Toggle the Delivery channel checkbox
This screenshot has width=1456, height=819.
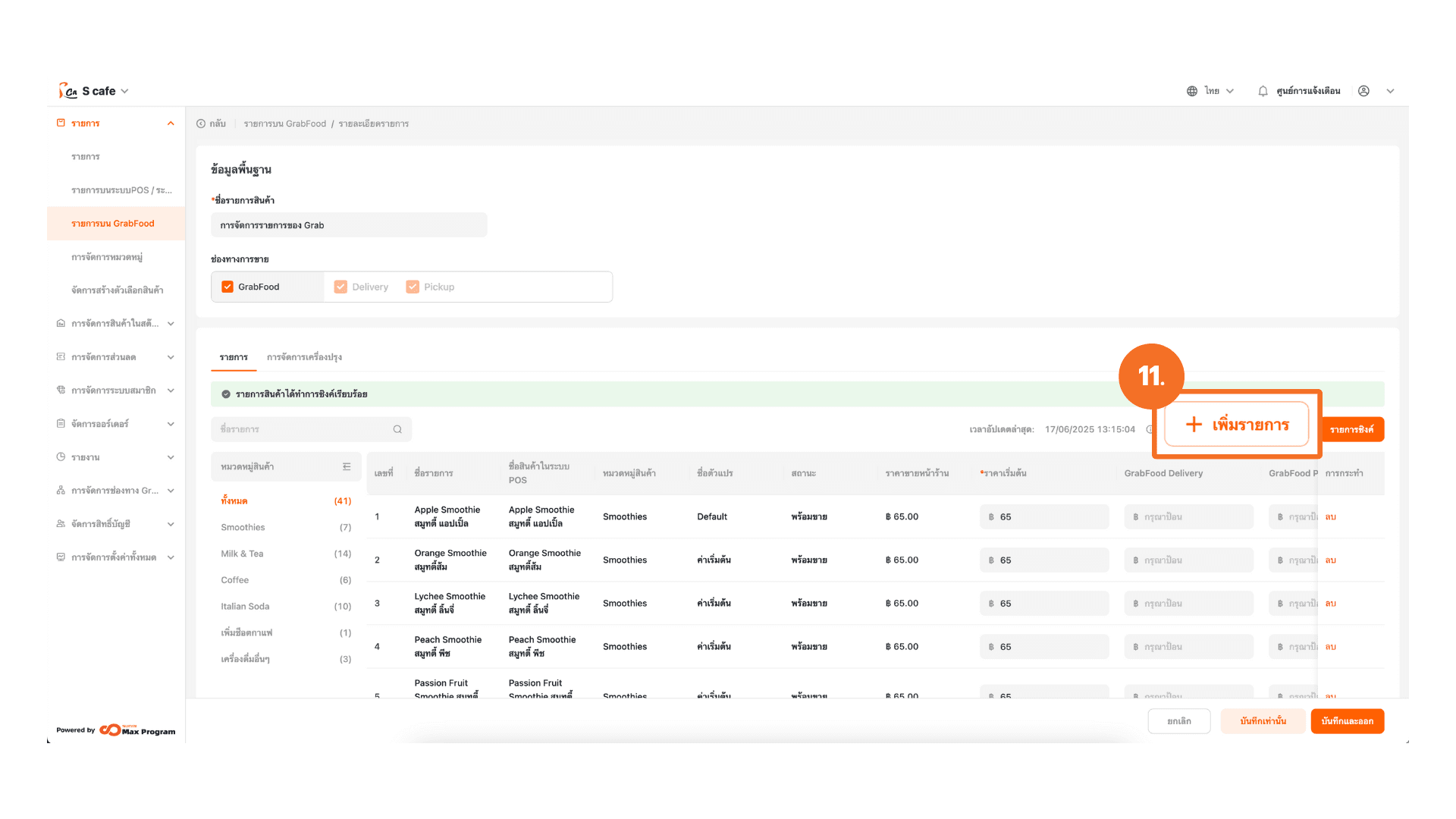[x=340, y=287]
